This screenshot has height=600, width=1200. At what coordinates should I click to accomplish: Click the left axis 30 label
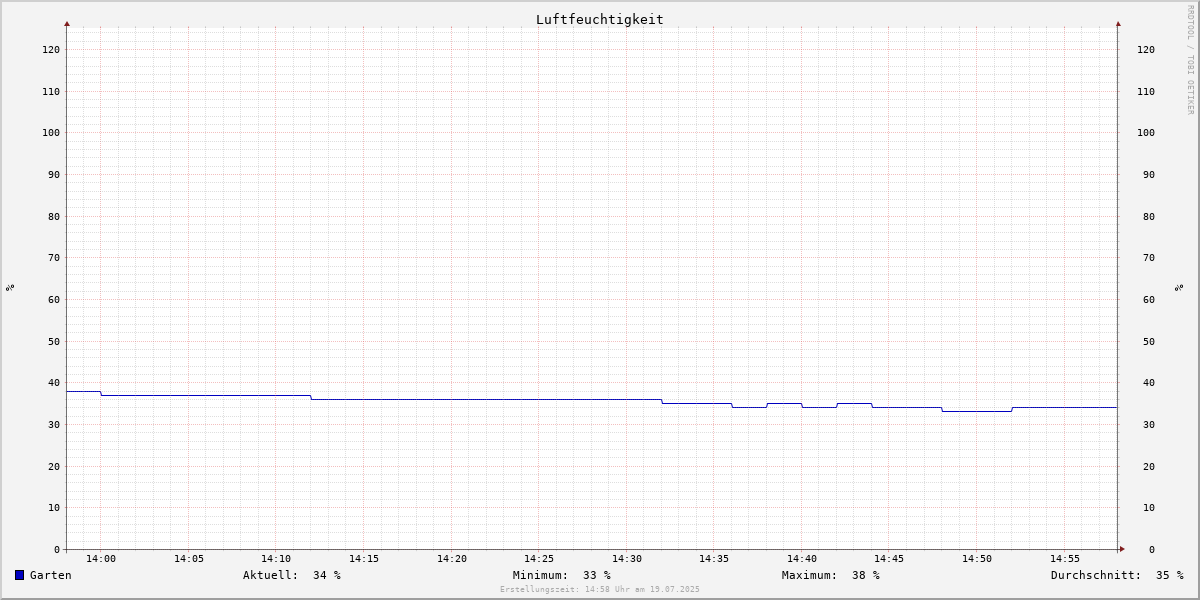[x=54, y=425]
